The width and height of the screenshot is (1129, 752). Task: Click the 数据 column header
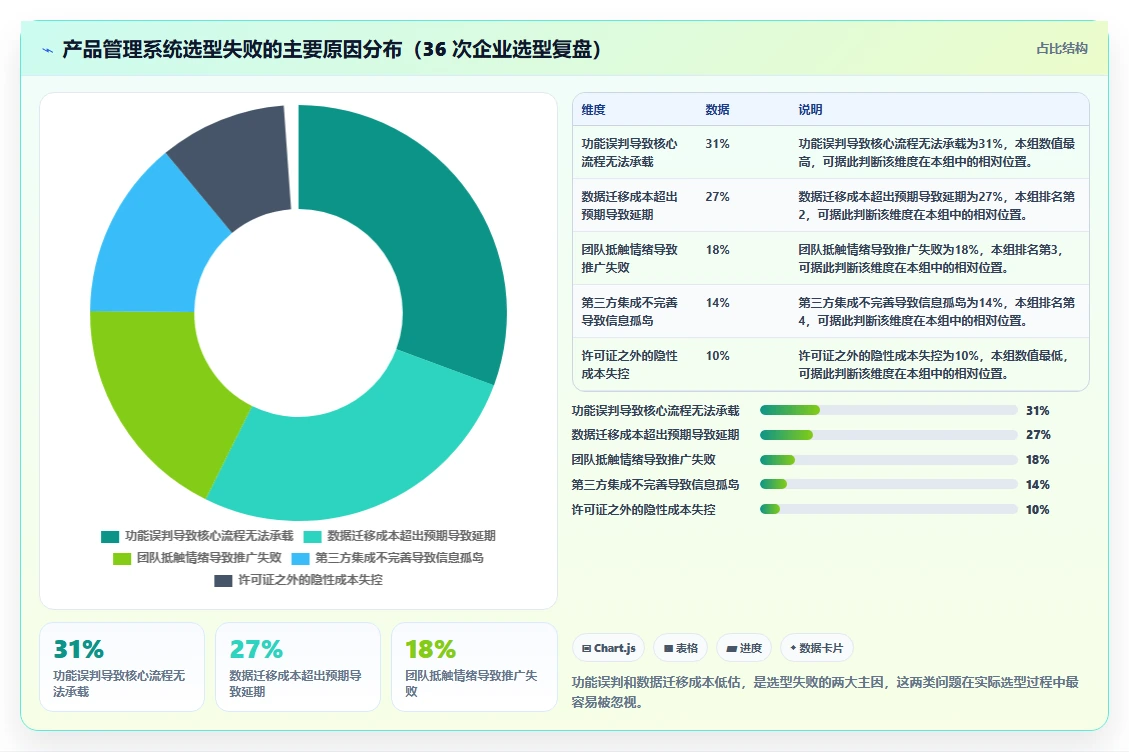pos(717,109)
